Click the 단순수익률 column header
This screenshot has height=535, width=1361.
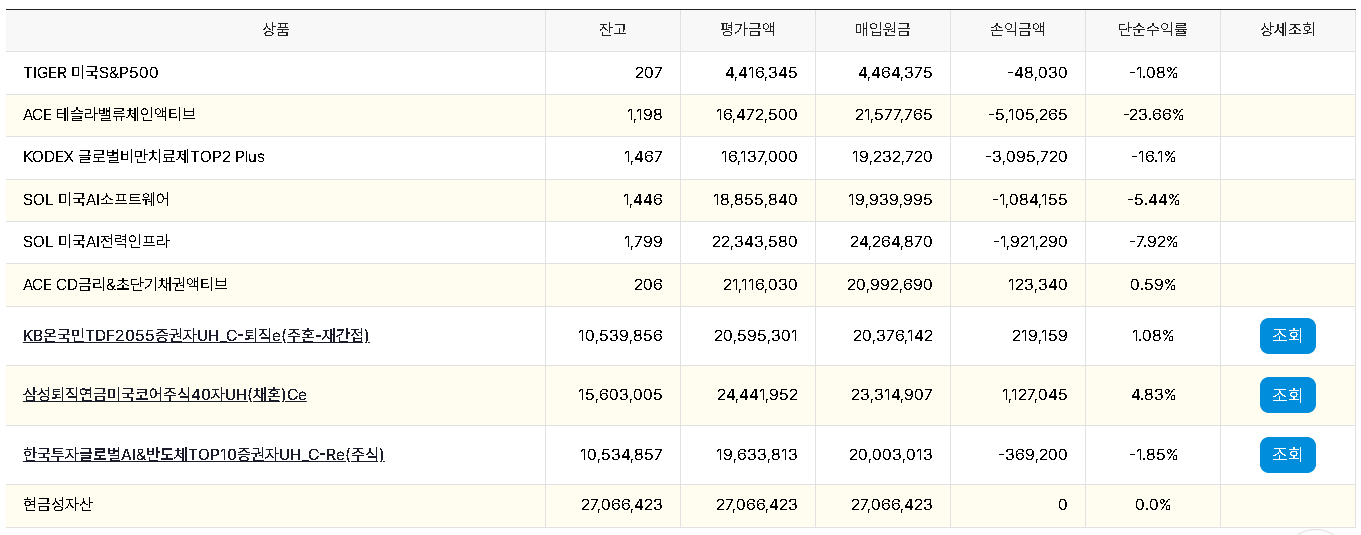click(1152, 30)
